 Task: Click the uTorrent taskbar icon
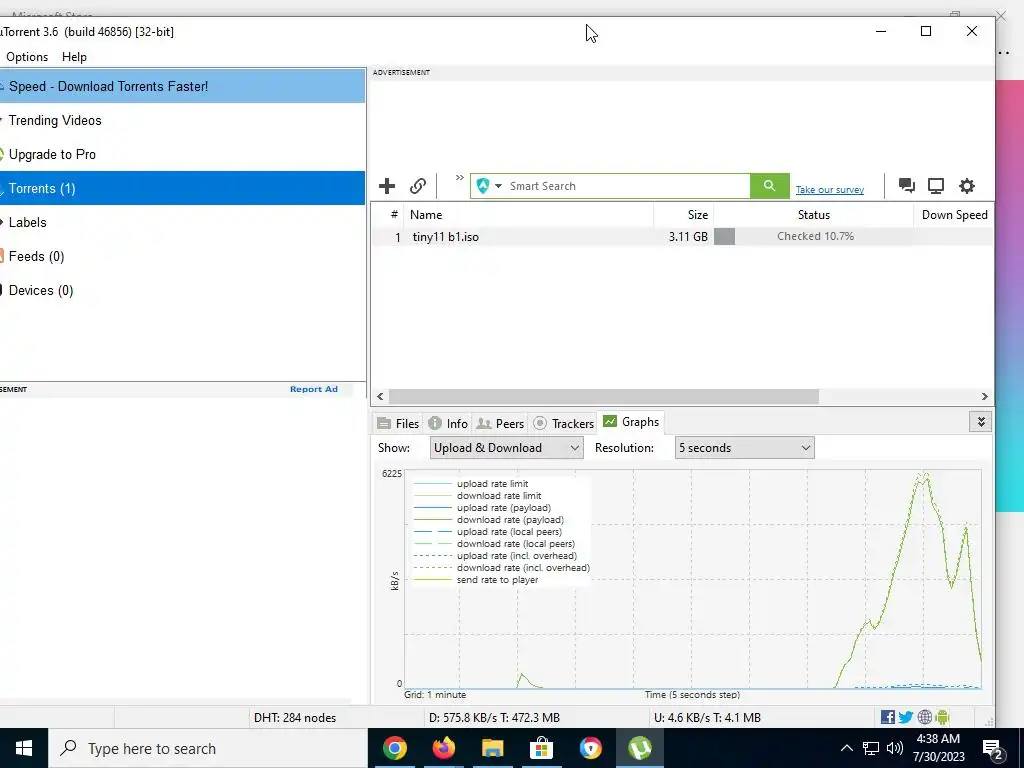click(x=639, y=748)
